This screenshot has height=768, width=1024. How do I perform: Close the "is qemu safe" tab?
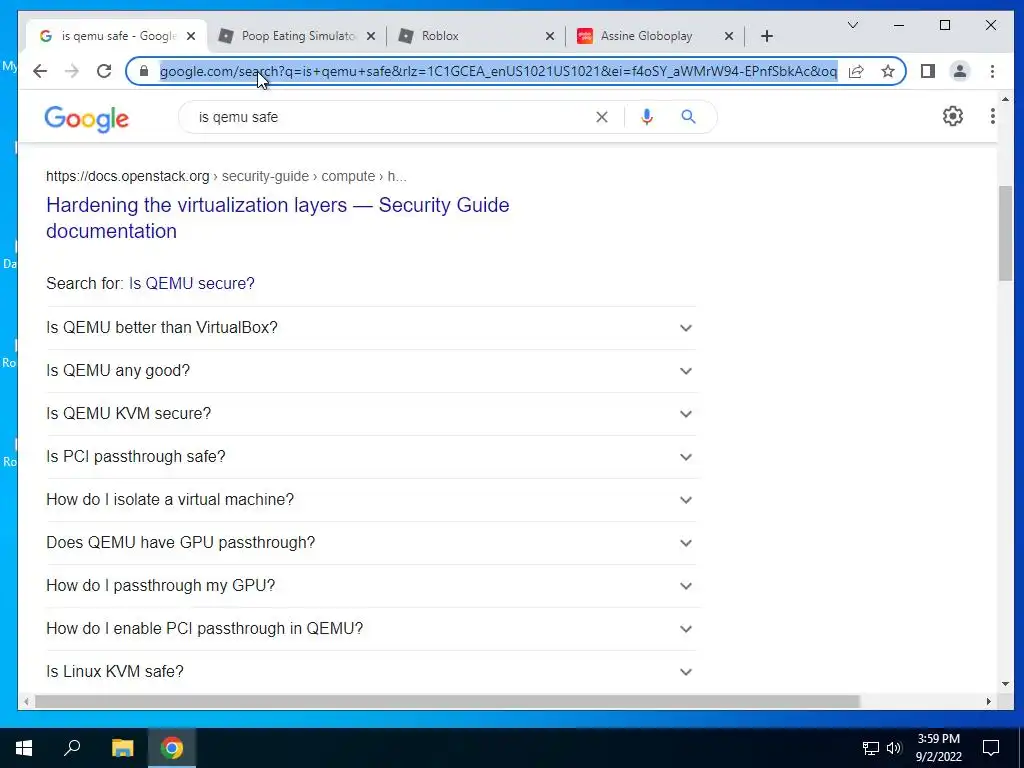click(x=191, y=36)
